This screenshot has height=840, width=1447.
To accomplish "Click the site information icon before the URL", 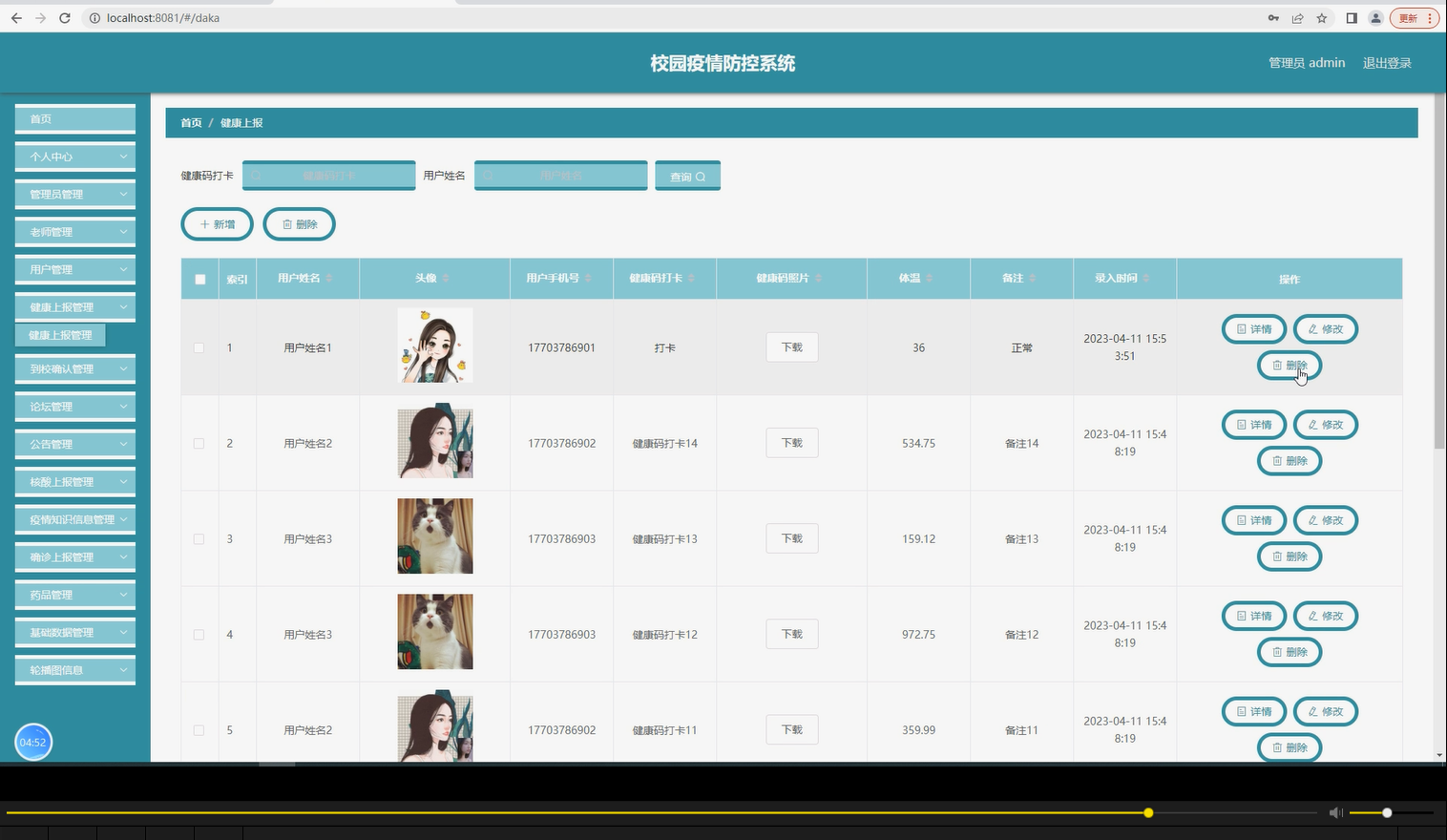I will pyautogui.click(x=94, y=18).
